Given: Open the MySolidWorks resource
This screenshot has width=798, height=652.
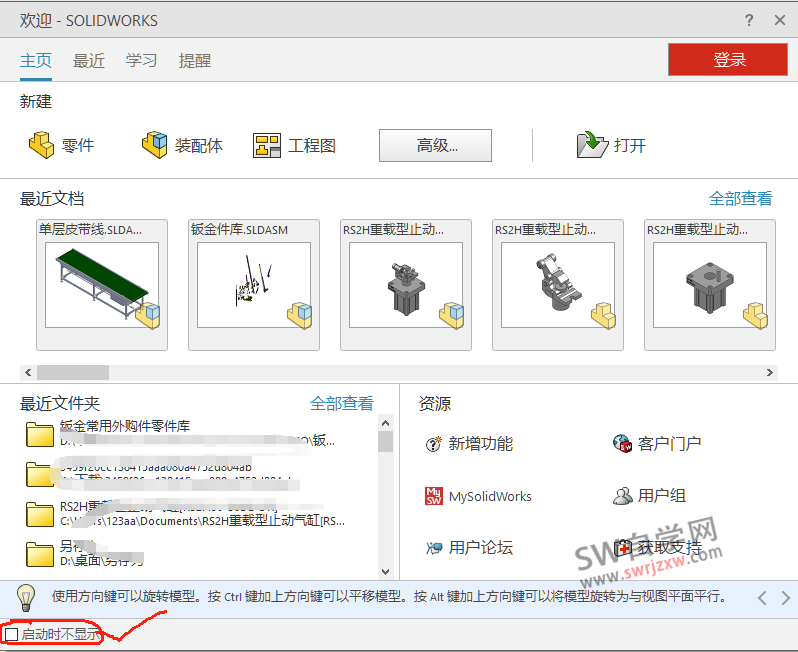Looking at the screenshot, I should (x=478, y=496).
